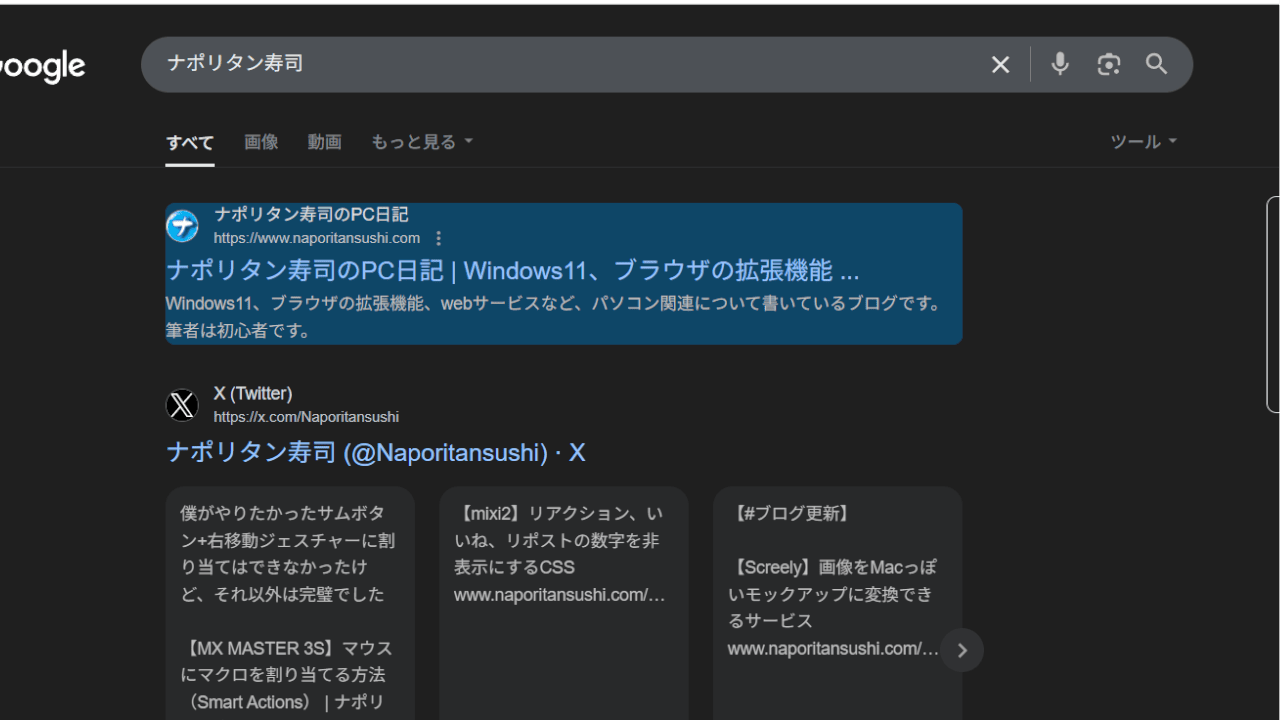Click the X (Twitter) logo icon

point(182,405)
